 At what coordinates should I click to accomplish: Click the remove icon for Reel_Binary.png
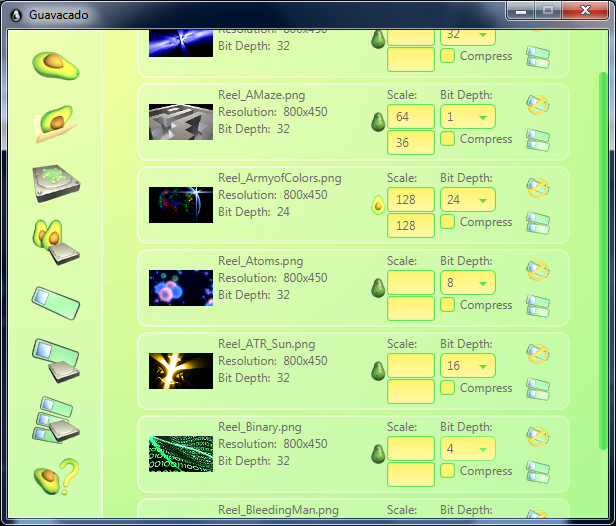(537, 436)
